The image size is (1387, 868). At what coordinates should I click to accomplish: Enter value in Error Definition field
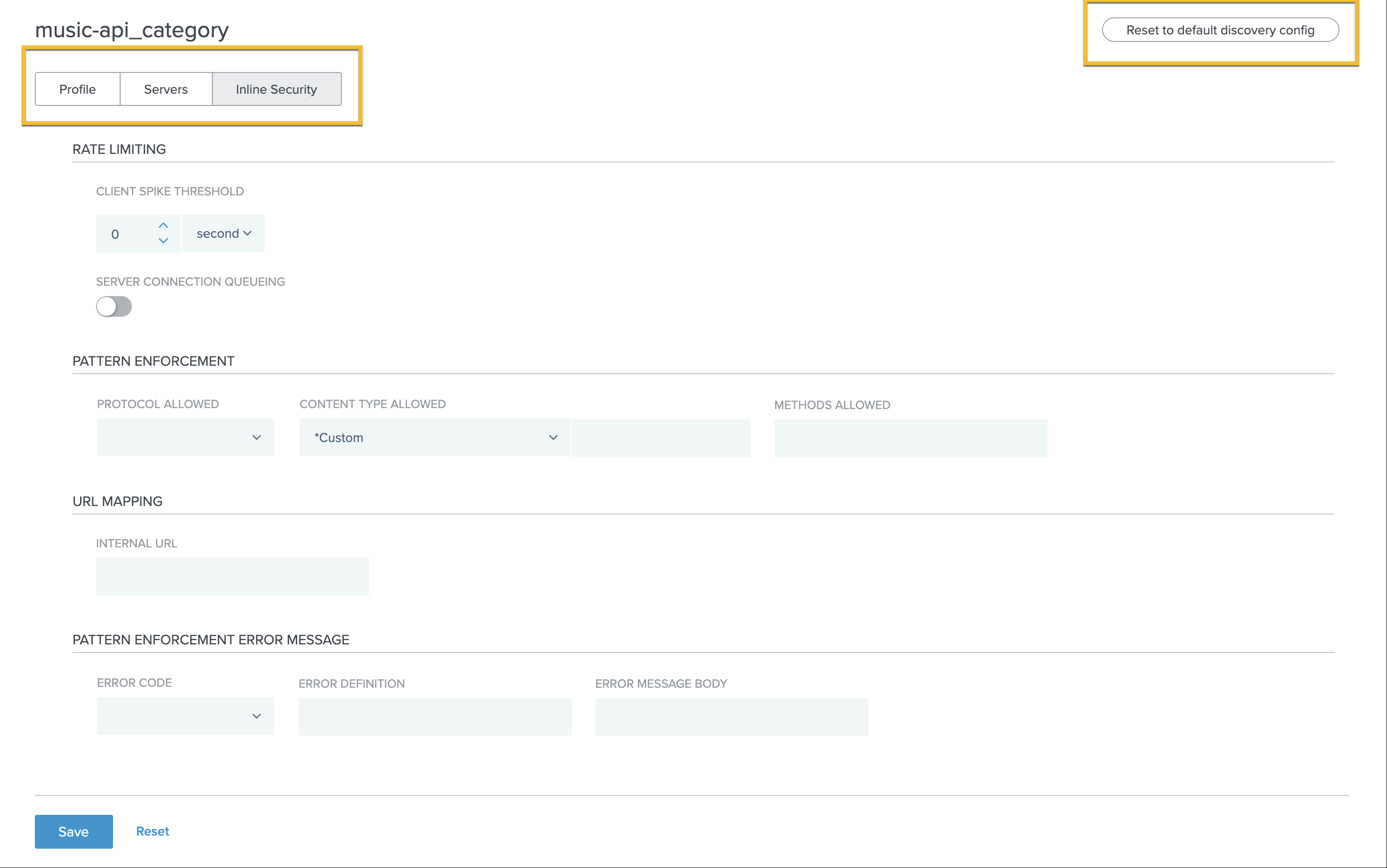tap(436, 715)
